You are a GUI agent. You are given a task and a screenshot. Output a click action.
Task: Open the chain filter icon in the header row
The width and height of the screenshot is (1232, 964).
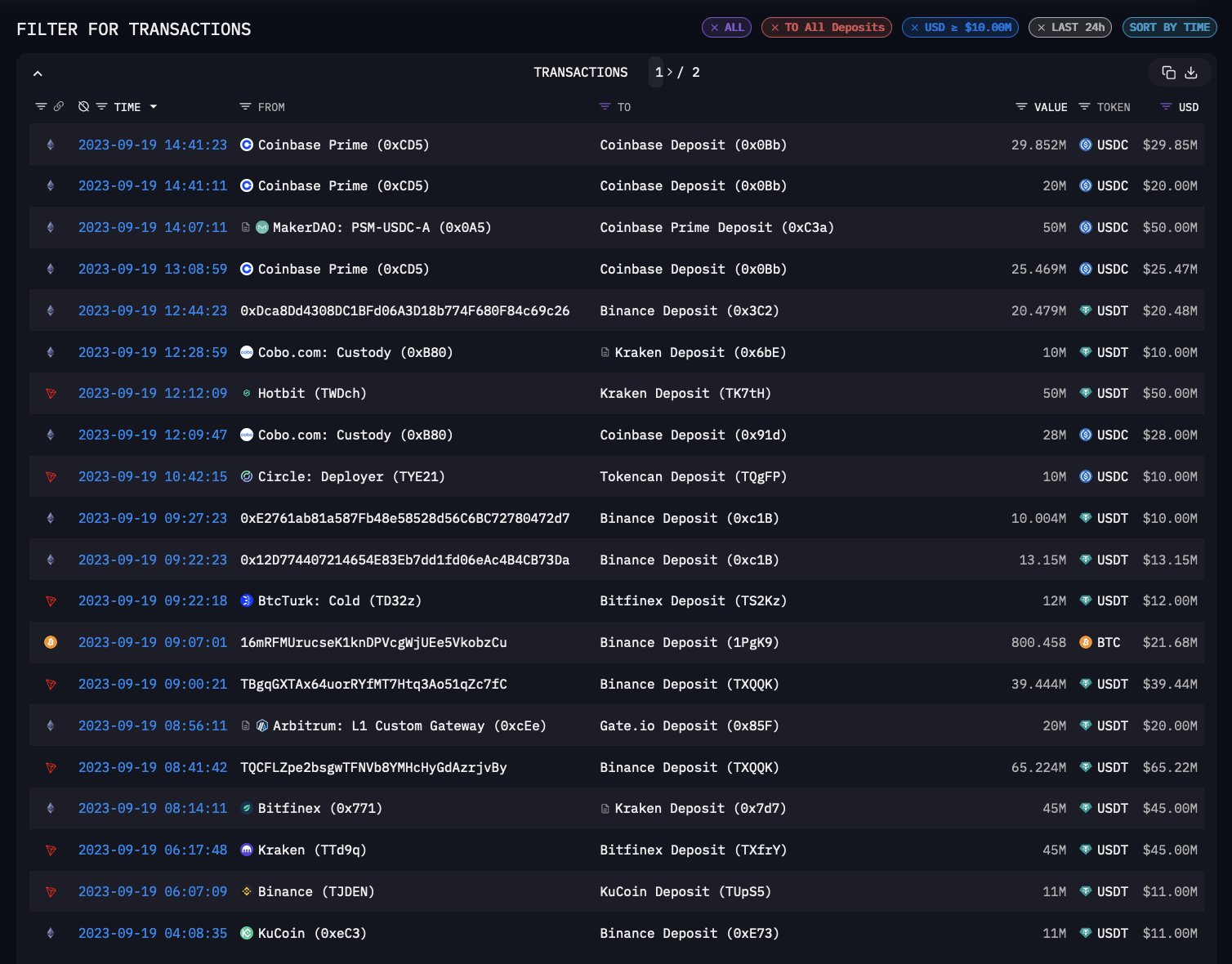click(x=41, y=107)
